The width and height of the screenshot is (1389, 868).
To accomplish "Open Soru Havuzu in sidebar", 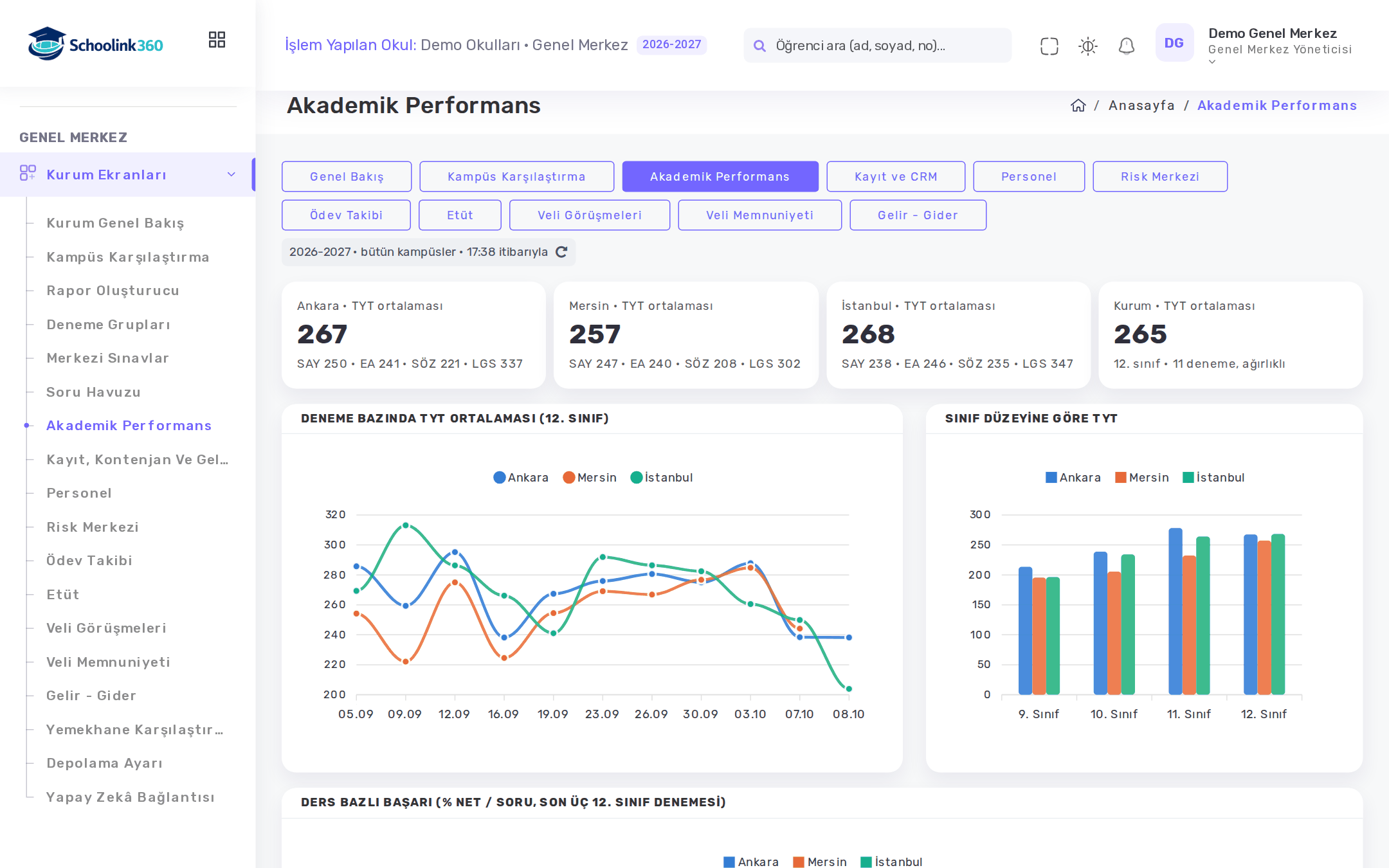I will [x=93, y=392].
